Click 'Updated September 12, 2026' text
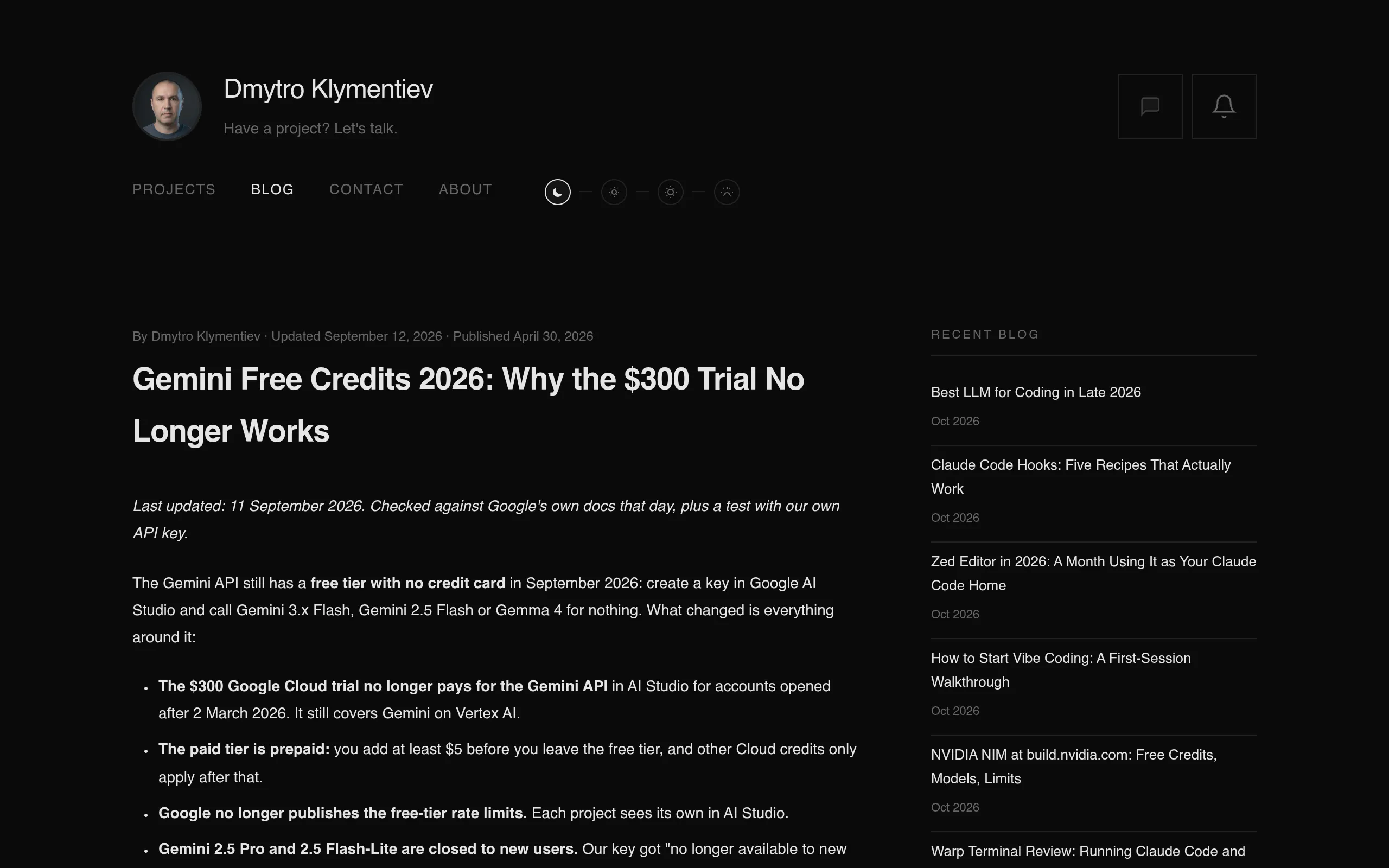Image resolution: width=1389 pixels, height=868 pixels. [356, 336]
